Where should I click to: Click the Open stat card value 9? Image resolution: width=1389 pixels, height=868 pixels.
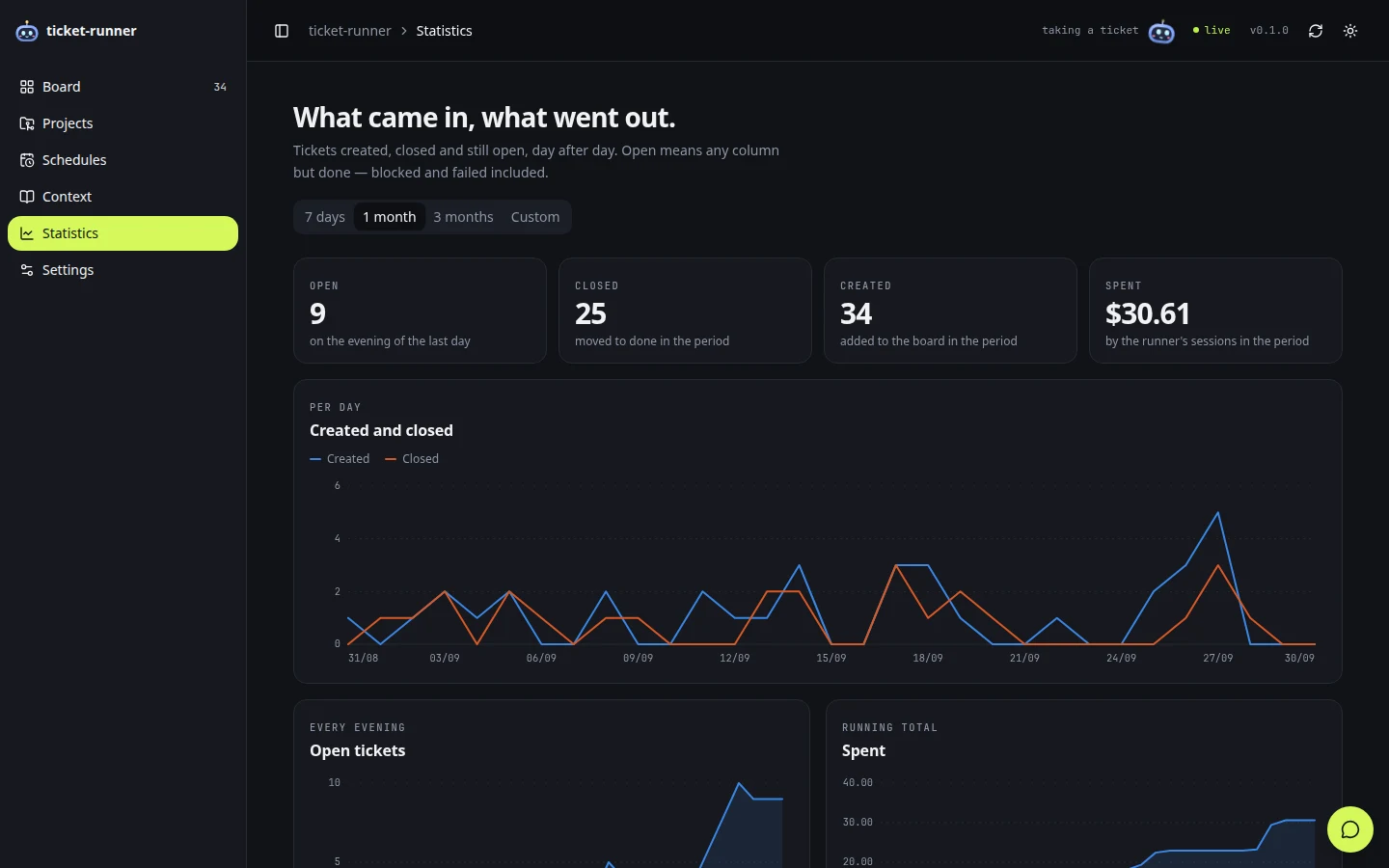(318, 313)
